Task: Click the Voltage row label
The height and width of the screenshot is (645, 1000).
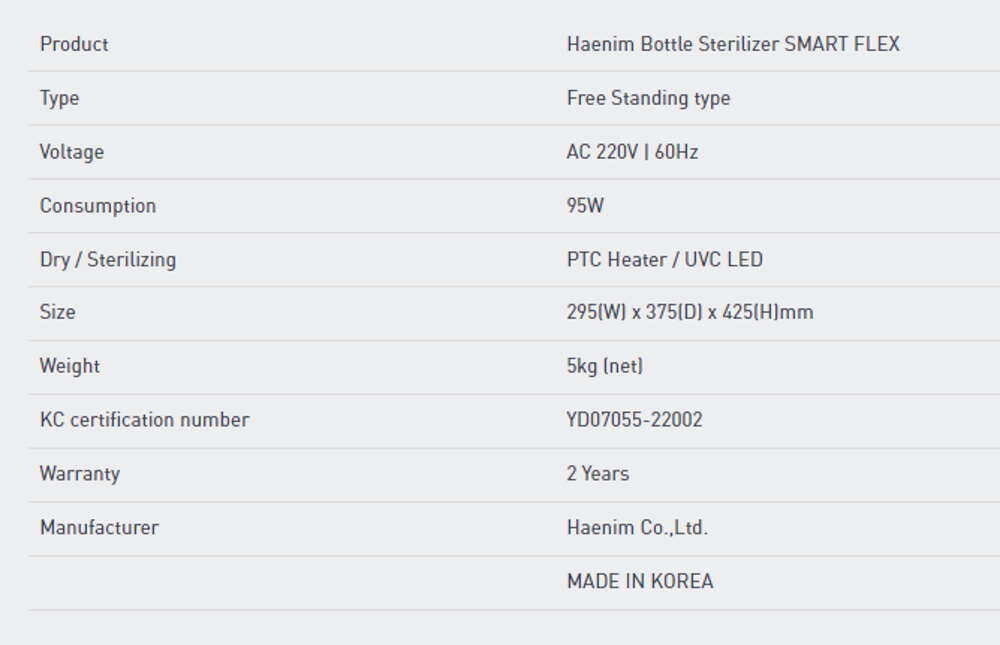Action: pos(71,152)
